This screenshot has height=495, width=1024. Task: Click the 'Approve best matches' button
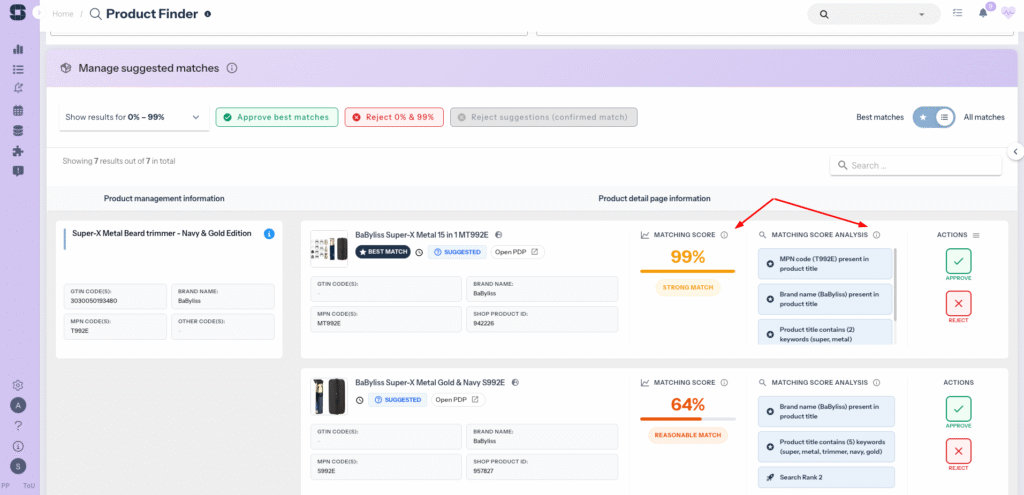pos(277,117)
